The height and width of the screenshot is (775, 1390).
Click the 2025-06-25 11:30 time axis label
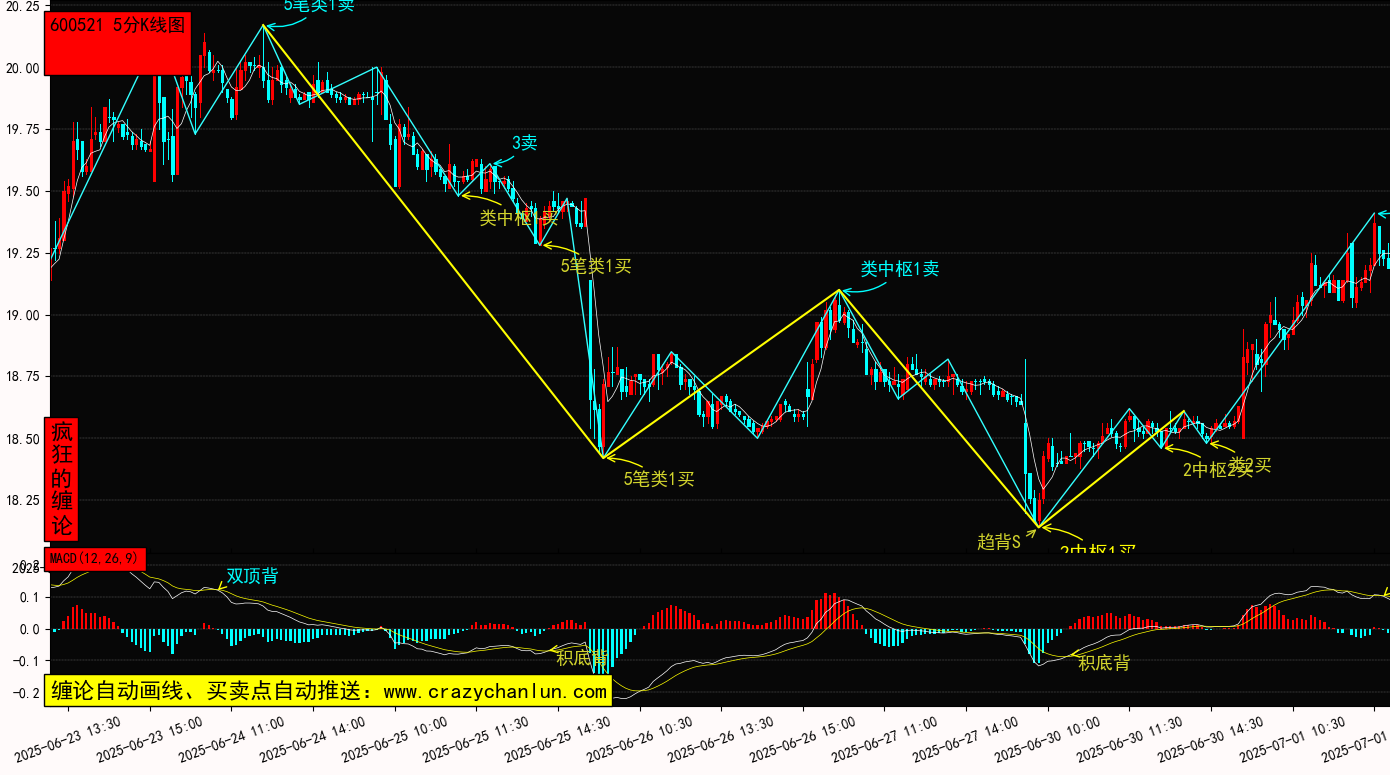click(477, 738)
